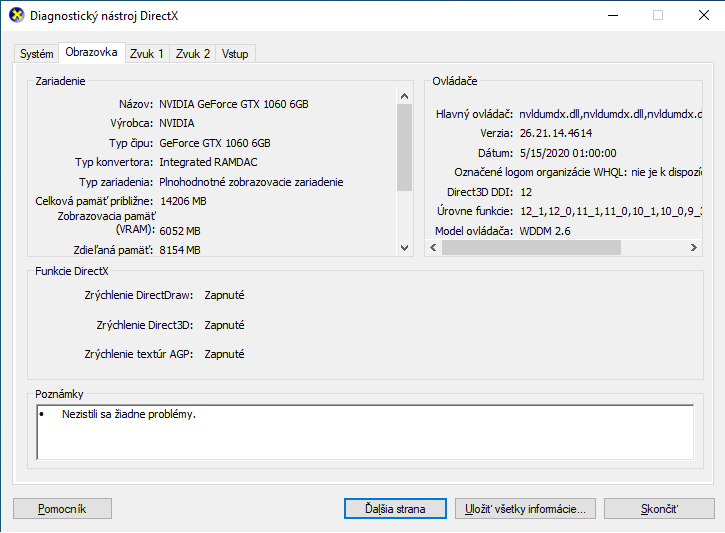Go to Ďalšia strana
Screen dimensions: 725x533
pyautogui.click(x=395, y=508)
